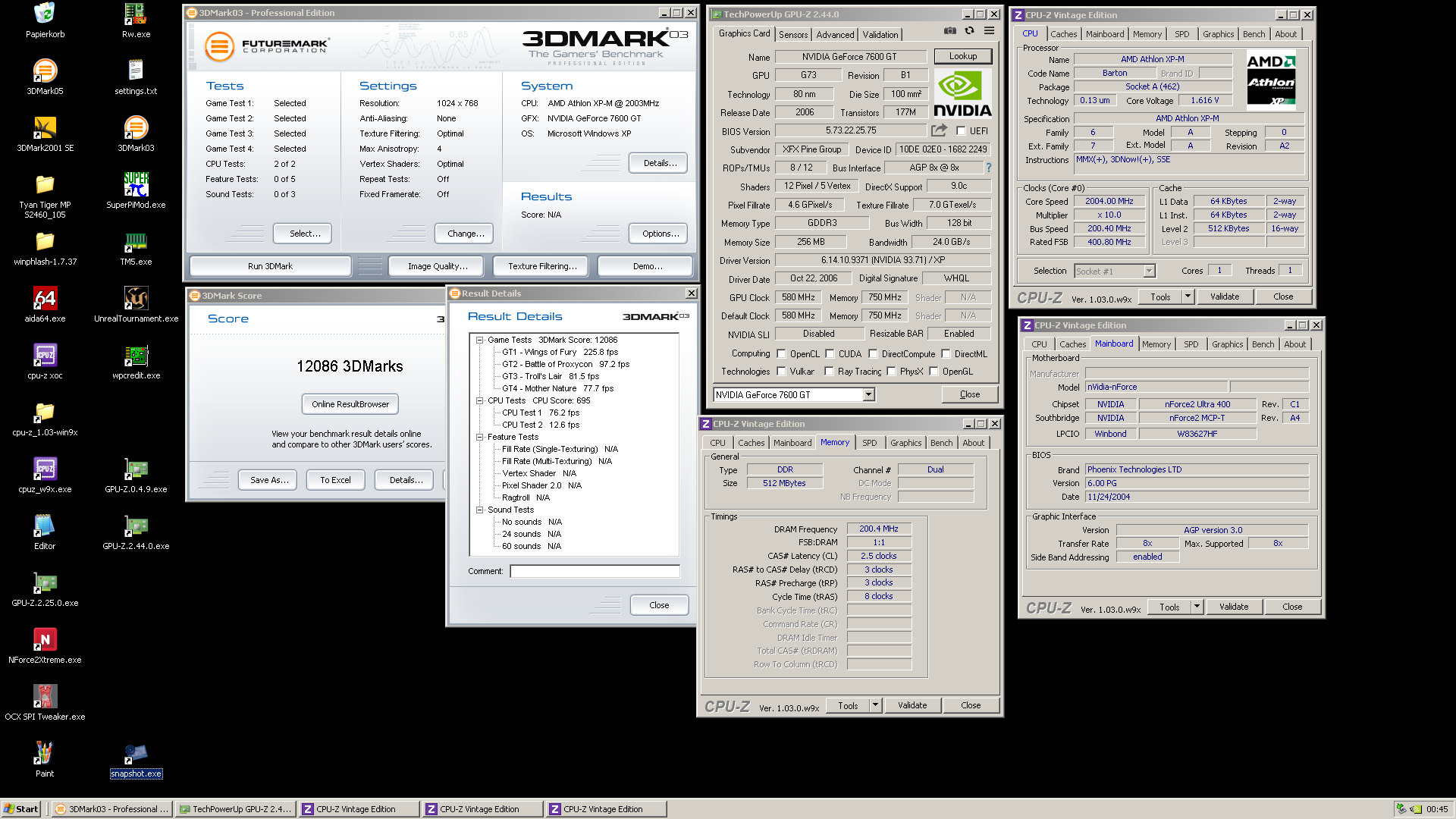Open SPD tab in CPU-Z Memory window
1456x819 pixels.
point(869,443)
